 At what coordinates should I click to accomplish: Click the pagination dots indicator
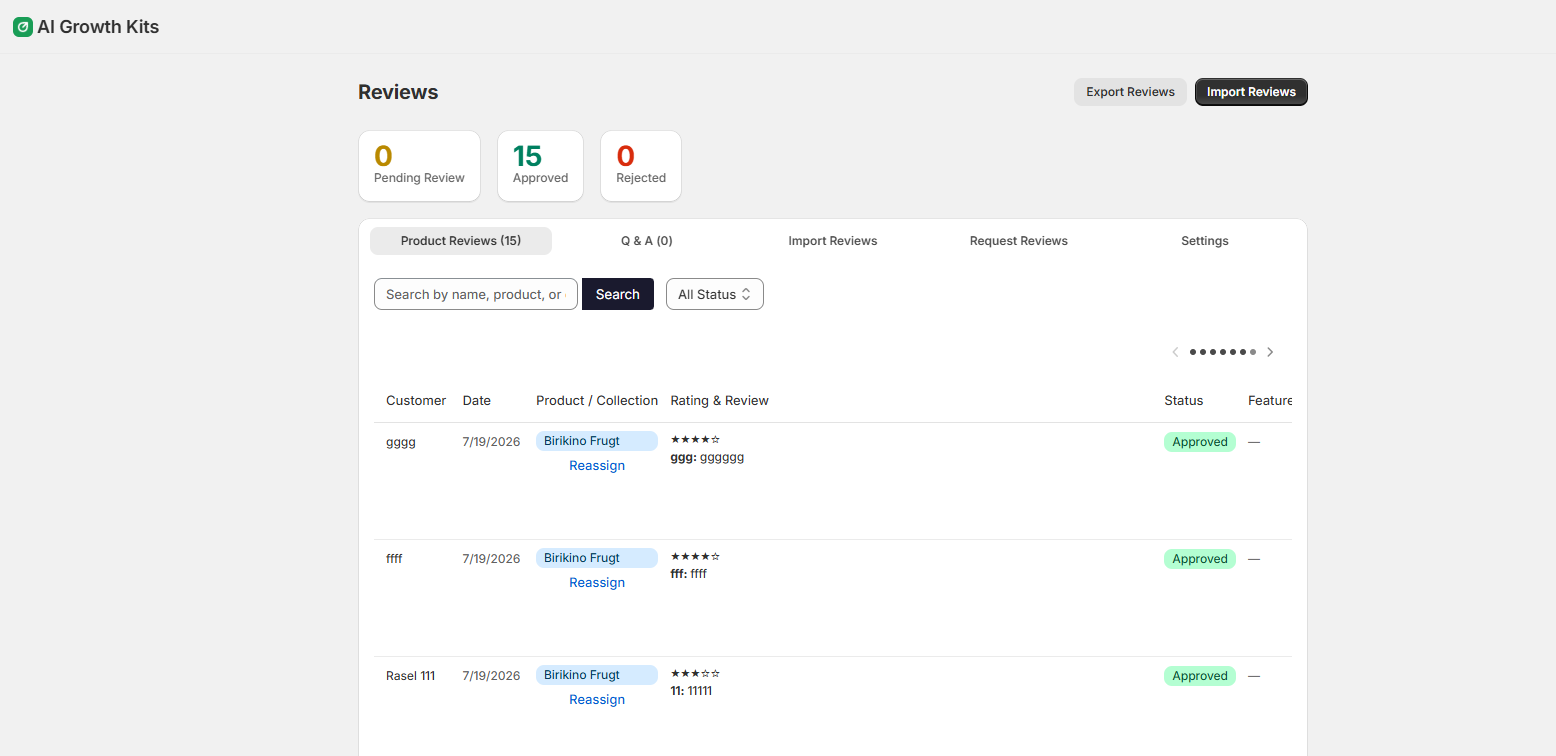click(x=1223, y=352)
